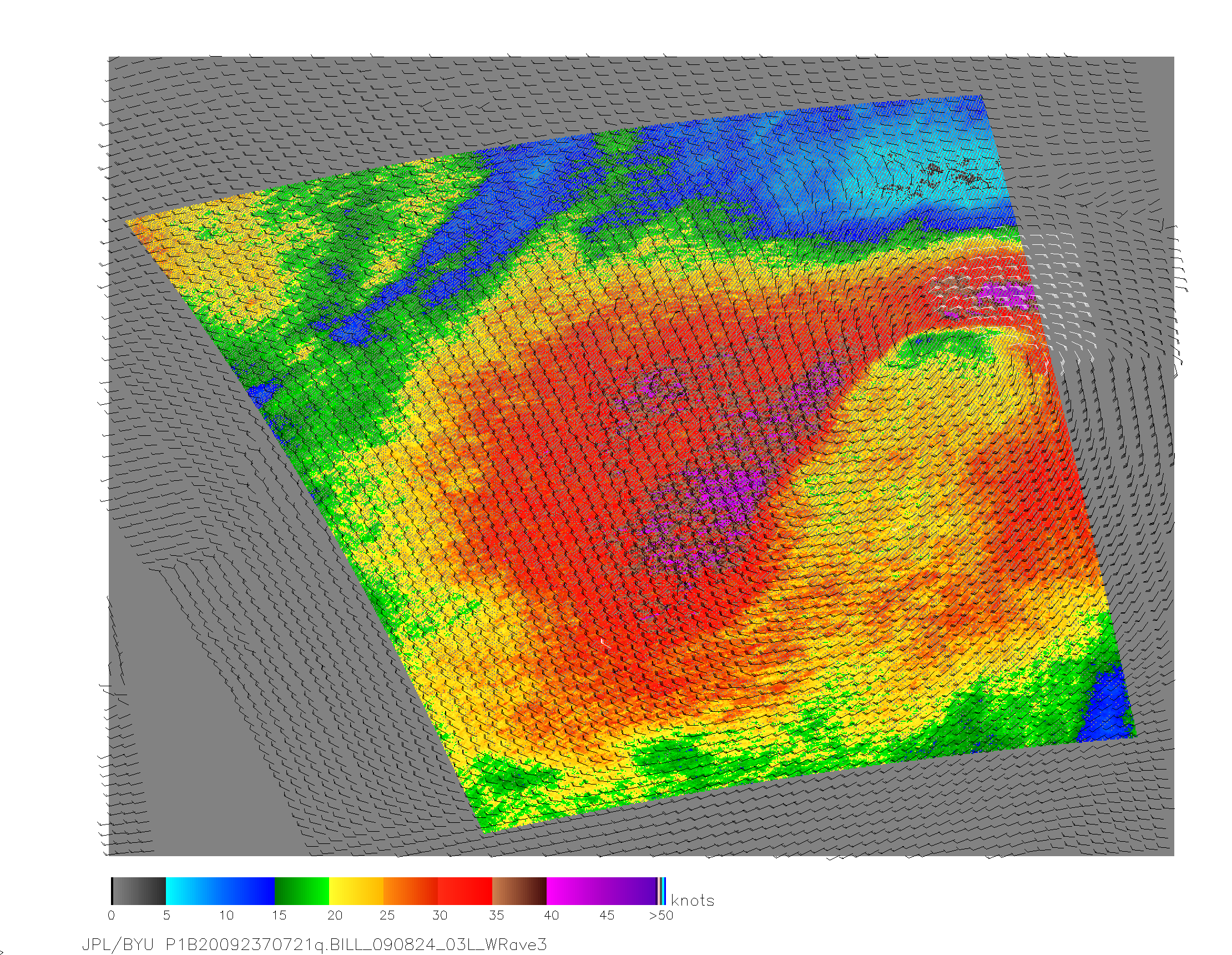This screenshot has height=955, width=1232.
Task: Click the '5' legend tick label
Action: [166, 916]
